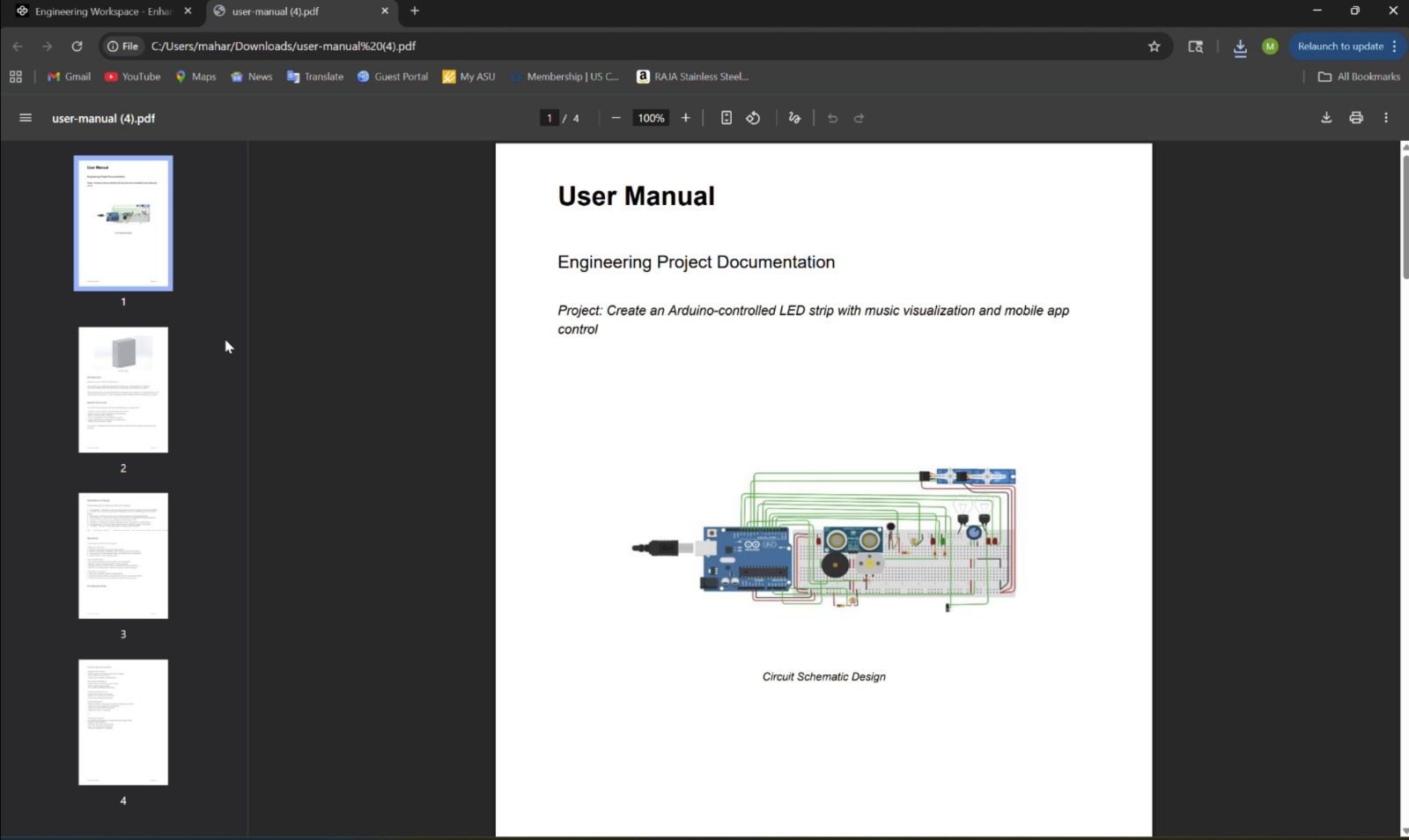Click the zoom in plus icon

click(x=685, y=118)
